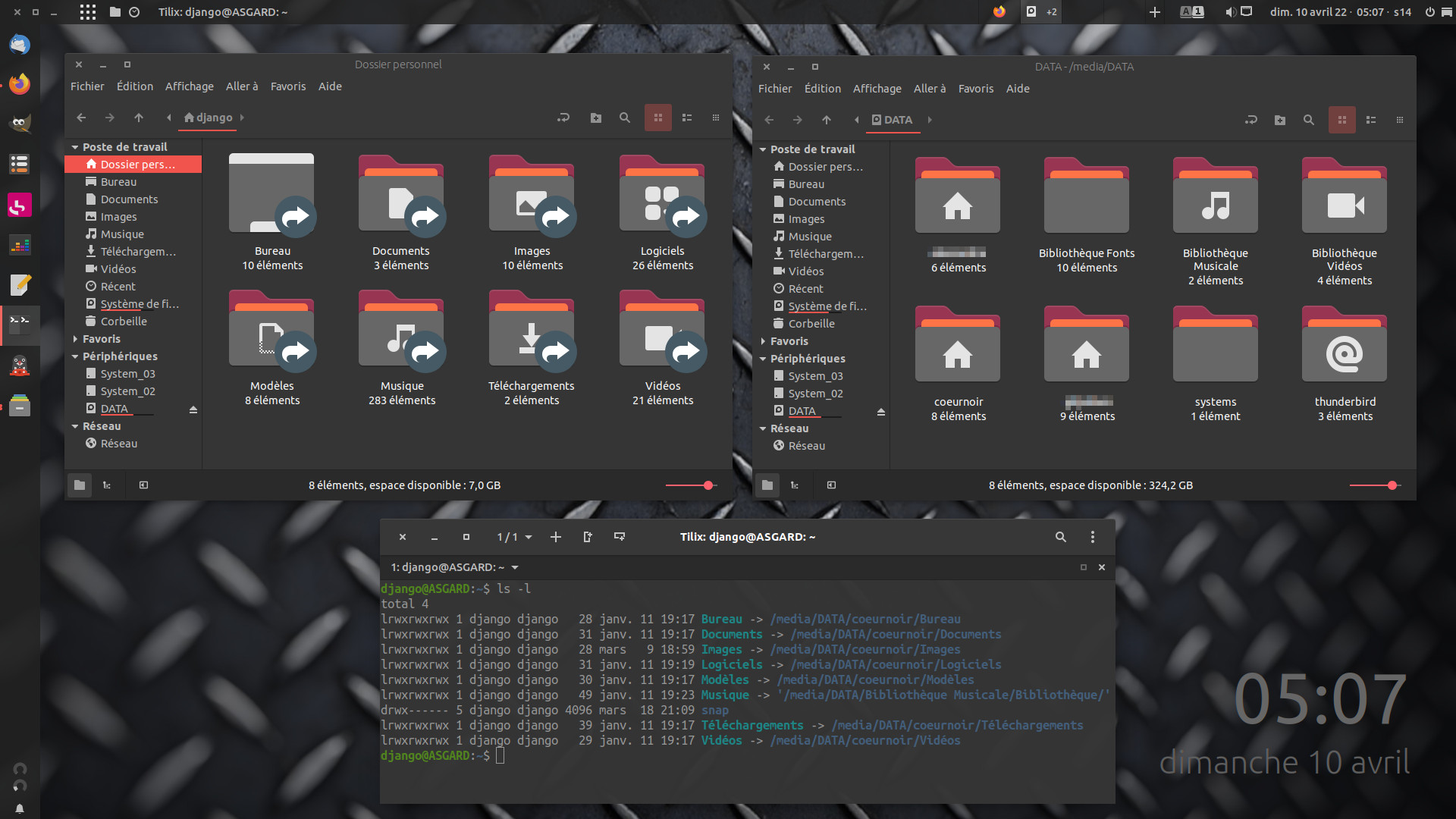Open the Affichage menu in the Dossier personnel window

click(189, 86)
